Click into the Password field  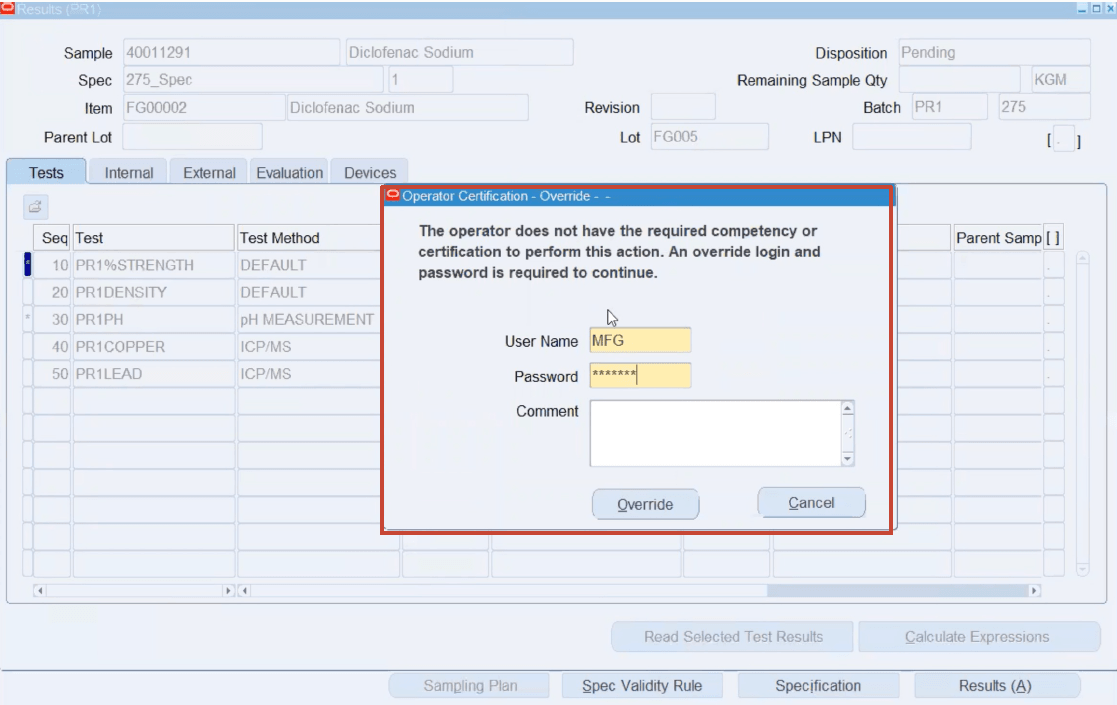click(640, 375)
